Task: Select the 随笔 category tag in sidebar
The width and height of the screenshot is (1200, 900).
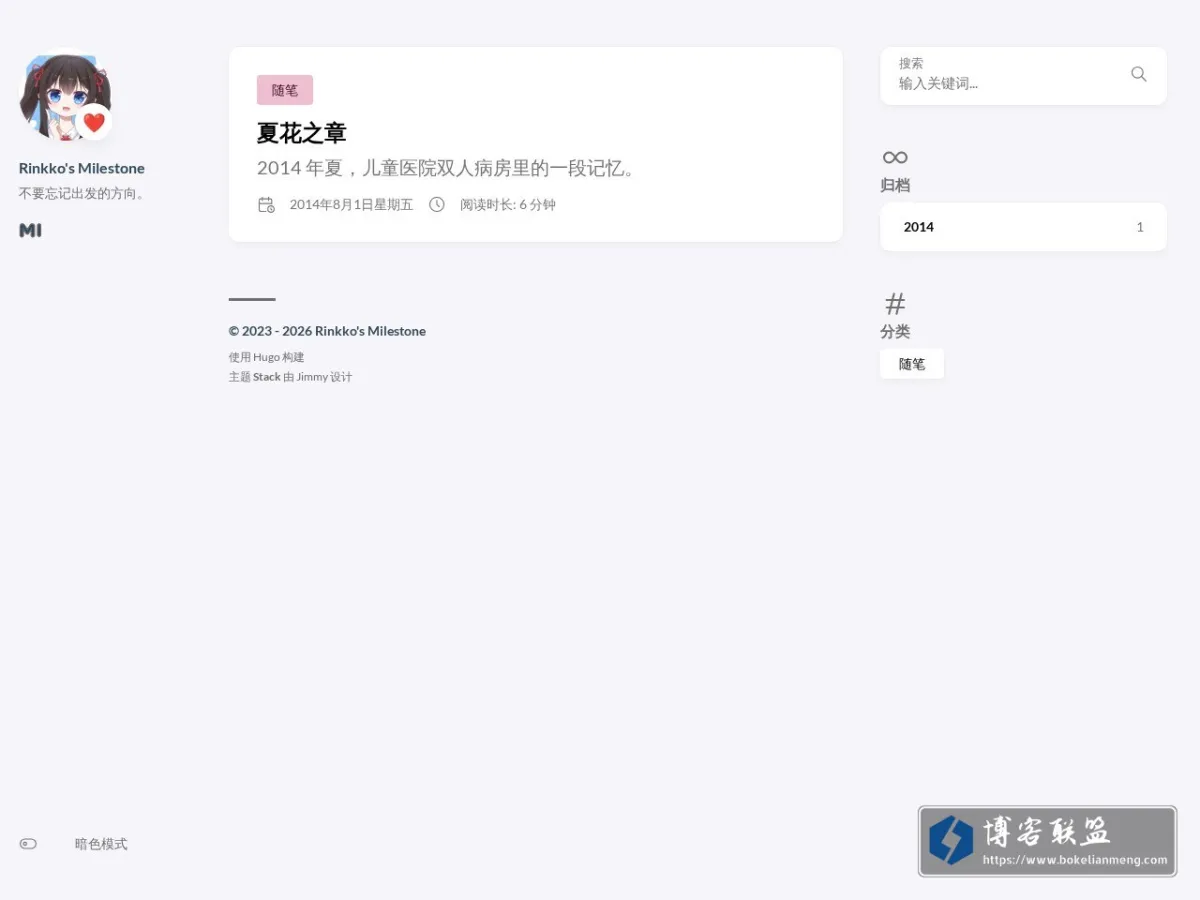Action: coord(912,364)
